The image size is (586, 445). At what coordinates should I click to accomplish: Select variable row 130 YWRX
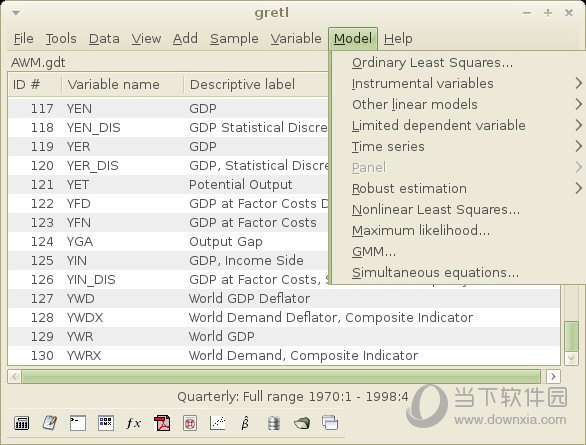(x=284, y=355)
